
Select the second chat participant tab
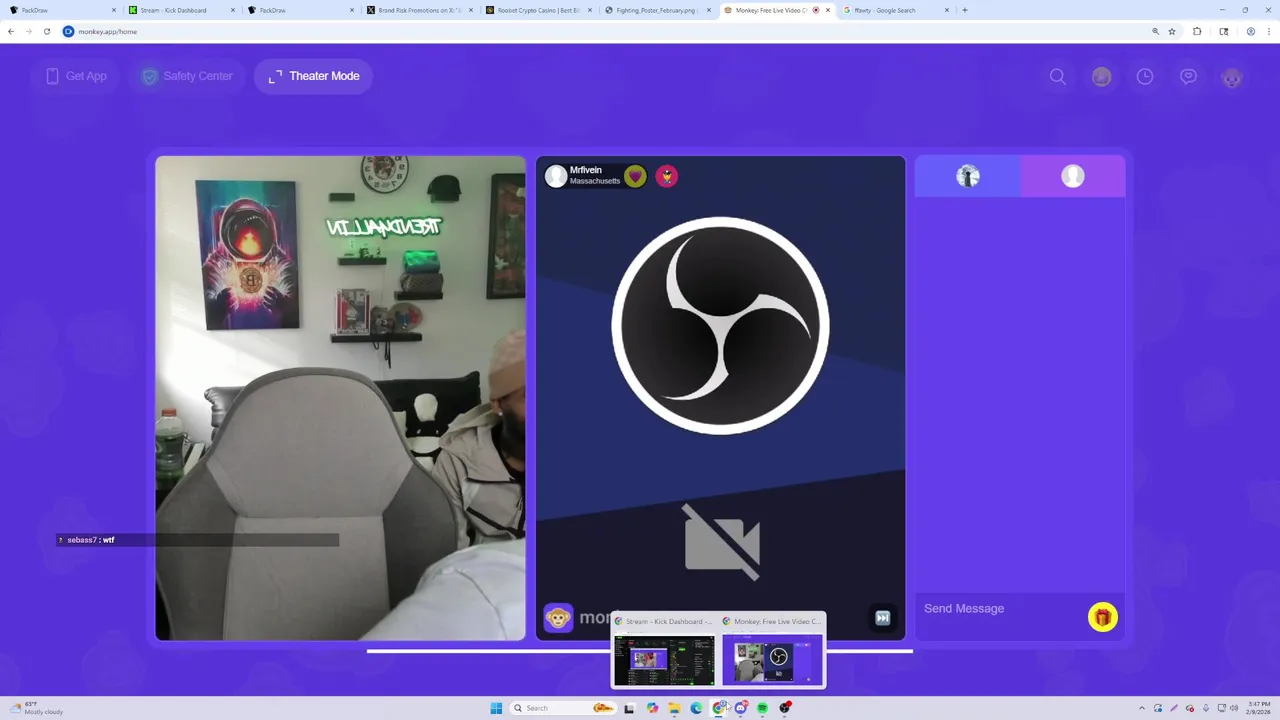[x=1073, y=176]
